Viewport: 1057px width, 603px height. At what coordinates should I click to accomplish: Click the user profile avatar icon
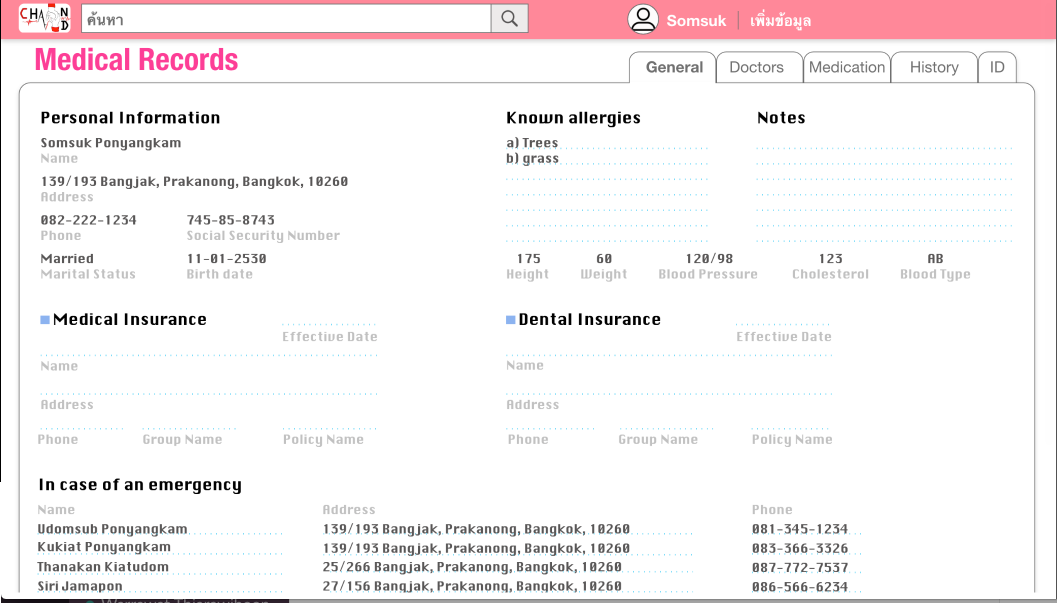(x=643, y=20)
